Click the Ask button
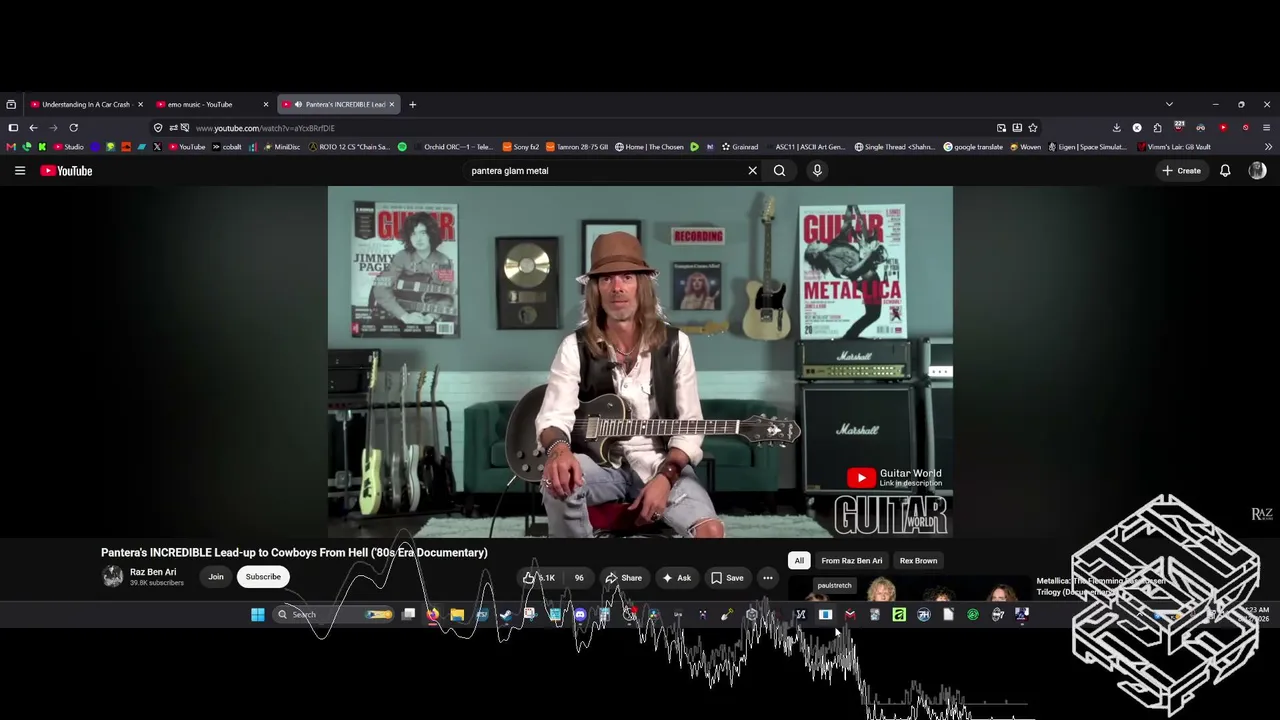Viewport: 1280px width, 720px height. [x=676, y=578]
